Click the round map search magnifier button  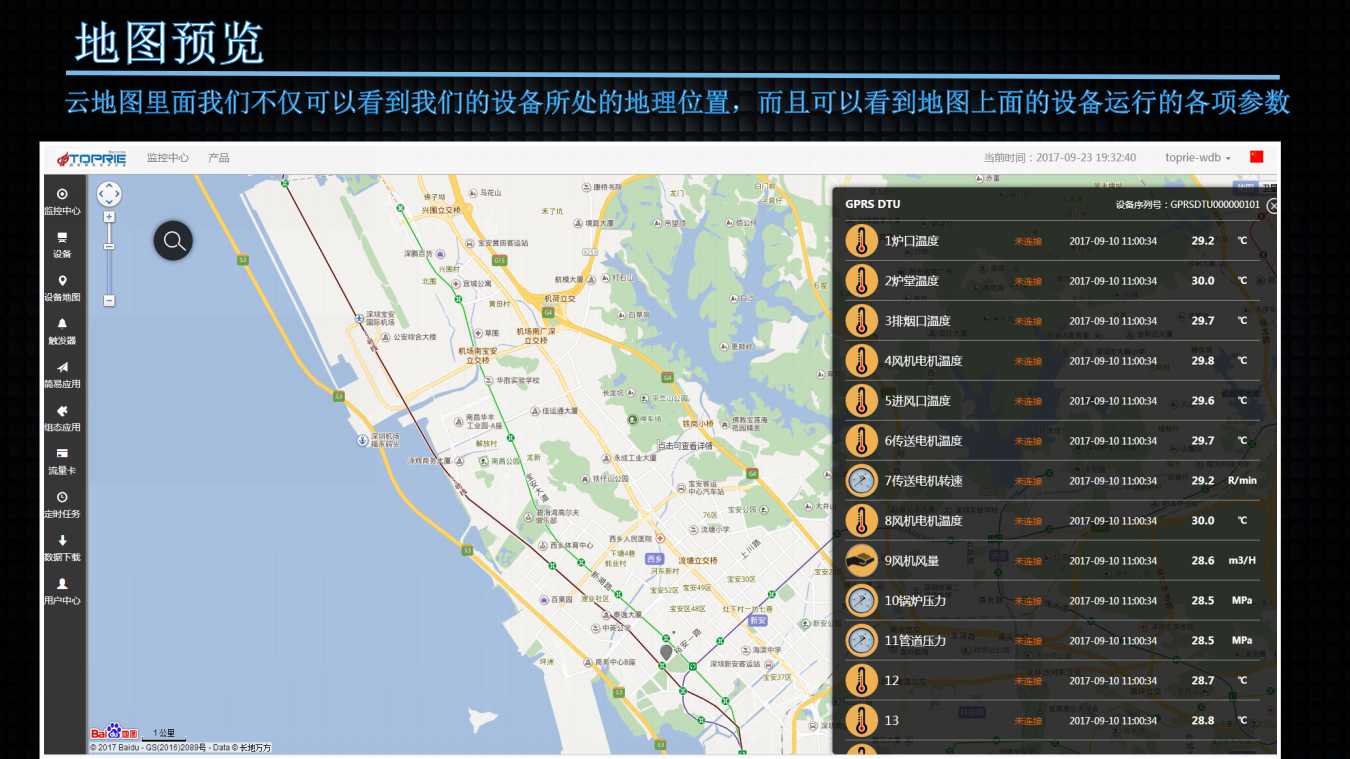click(x=173, y=241)
